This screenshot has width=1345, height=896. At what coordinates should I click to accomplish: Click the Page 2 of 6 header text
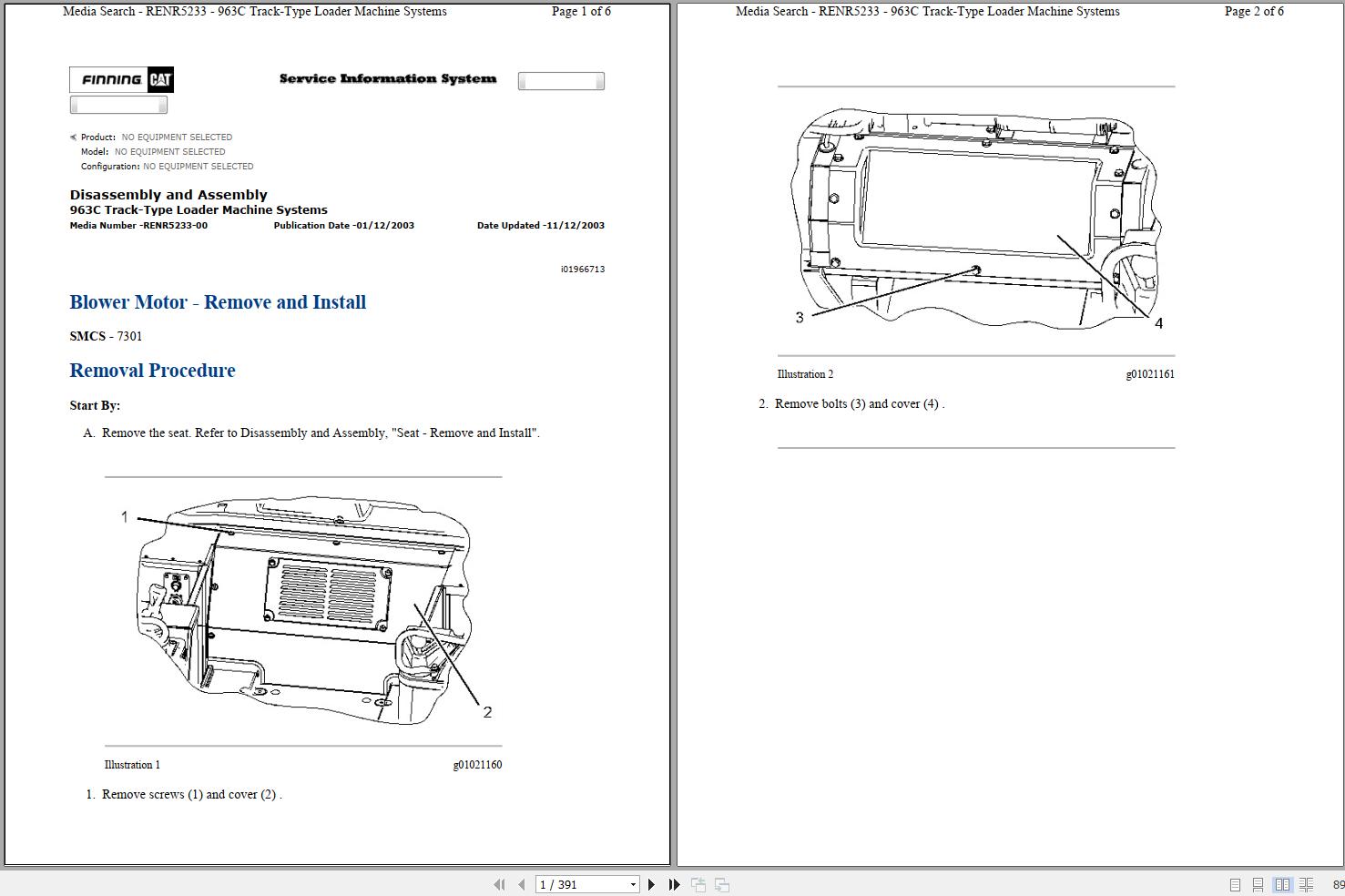click(1254, 11)
